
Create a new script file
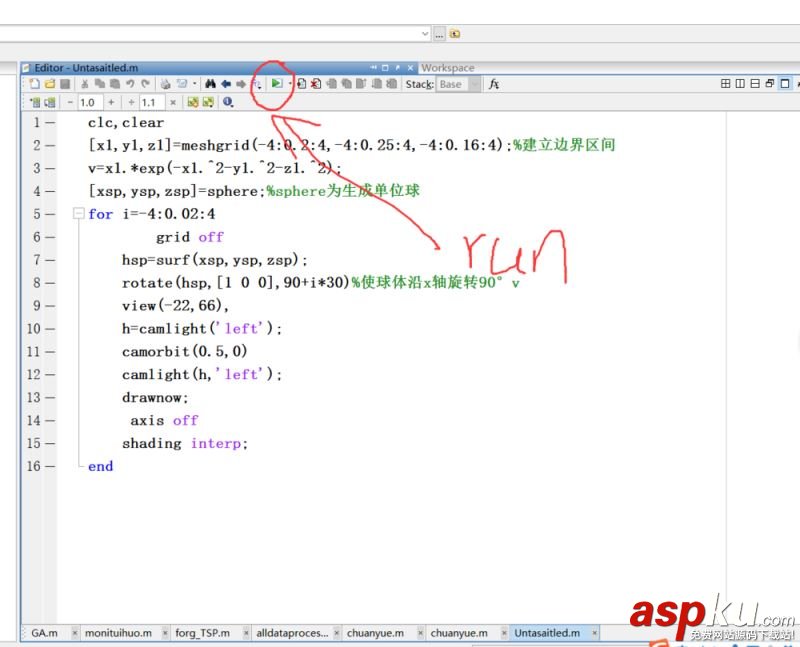click(x=34, y=85)
